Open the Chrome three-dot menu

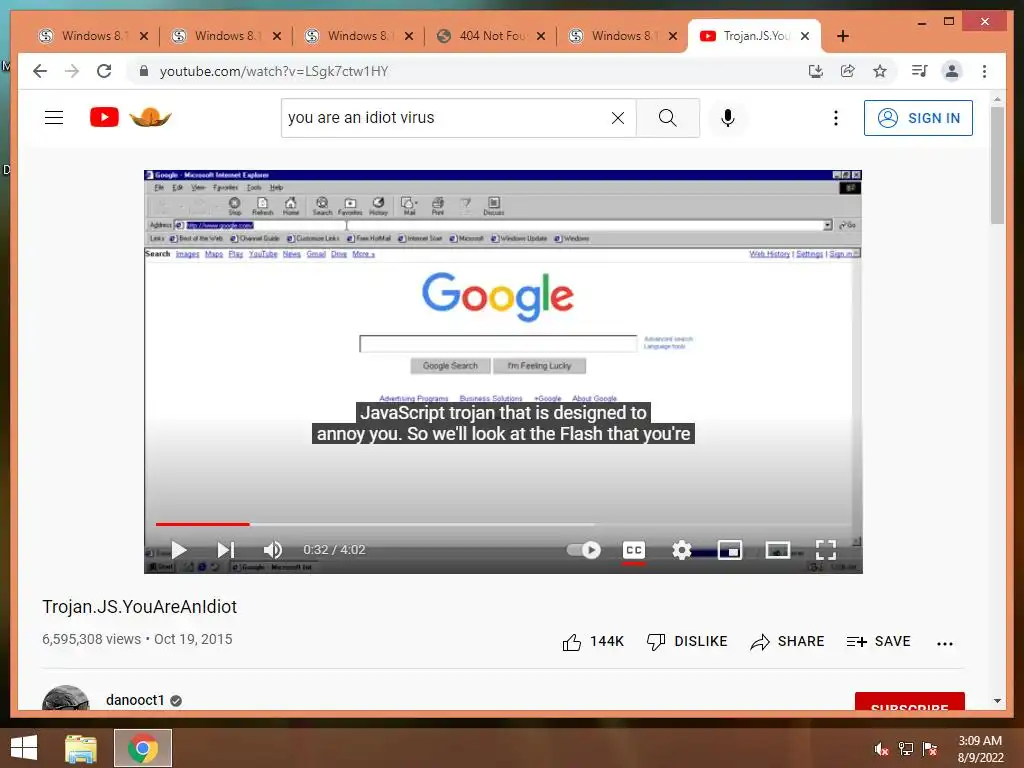(984, 71)
